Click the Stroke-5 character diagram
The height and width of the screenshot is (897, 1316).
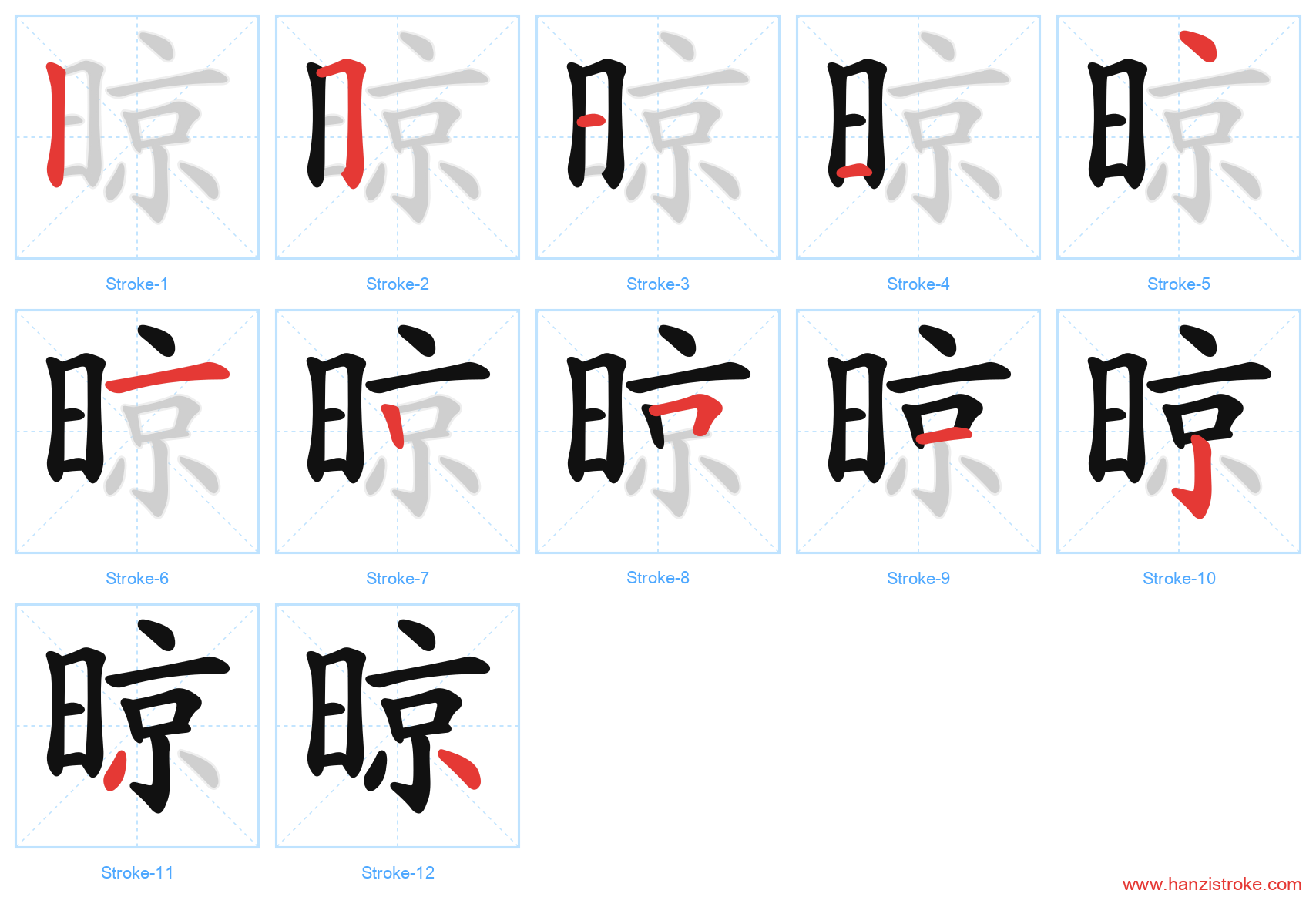point(1179,137)
